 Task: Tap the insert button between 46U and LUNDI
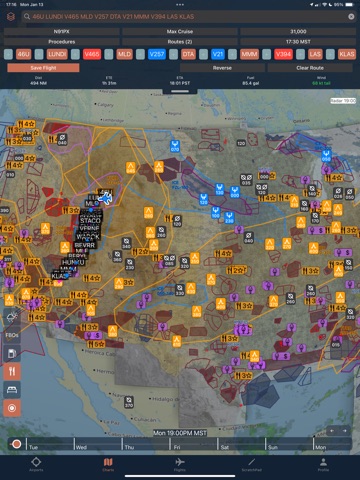39,54
